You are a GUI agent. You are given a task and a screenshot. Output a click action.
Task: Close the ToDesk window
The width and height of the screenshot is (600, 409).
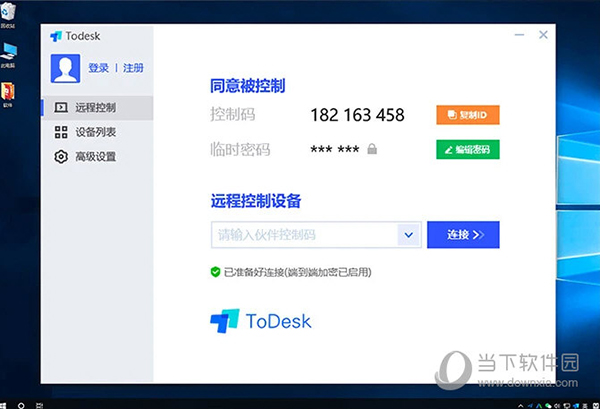543,35
